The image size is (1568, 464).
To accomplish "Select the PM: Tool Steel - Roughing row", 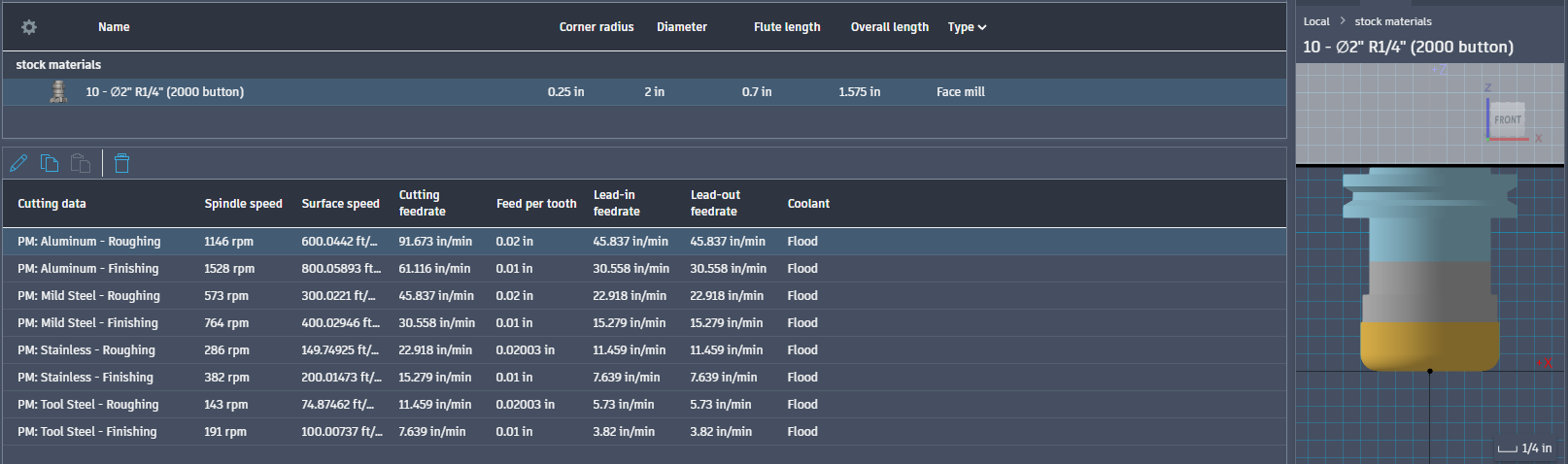I will point(644,405).
